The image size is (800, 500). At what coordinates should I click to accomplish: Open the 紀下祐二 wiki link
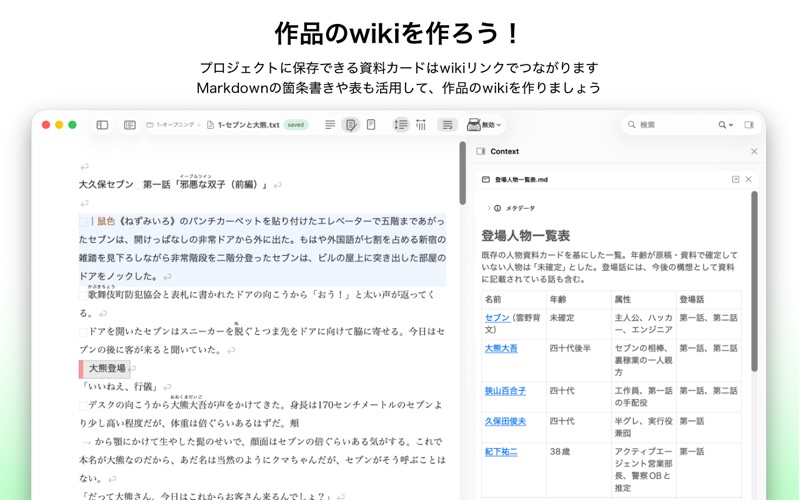[x=501, y=452]
